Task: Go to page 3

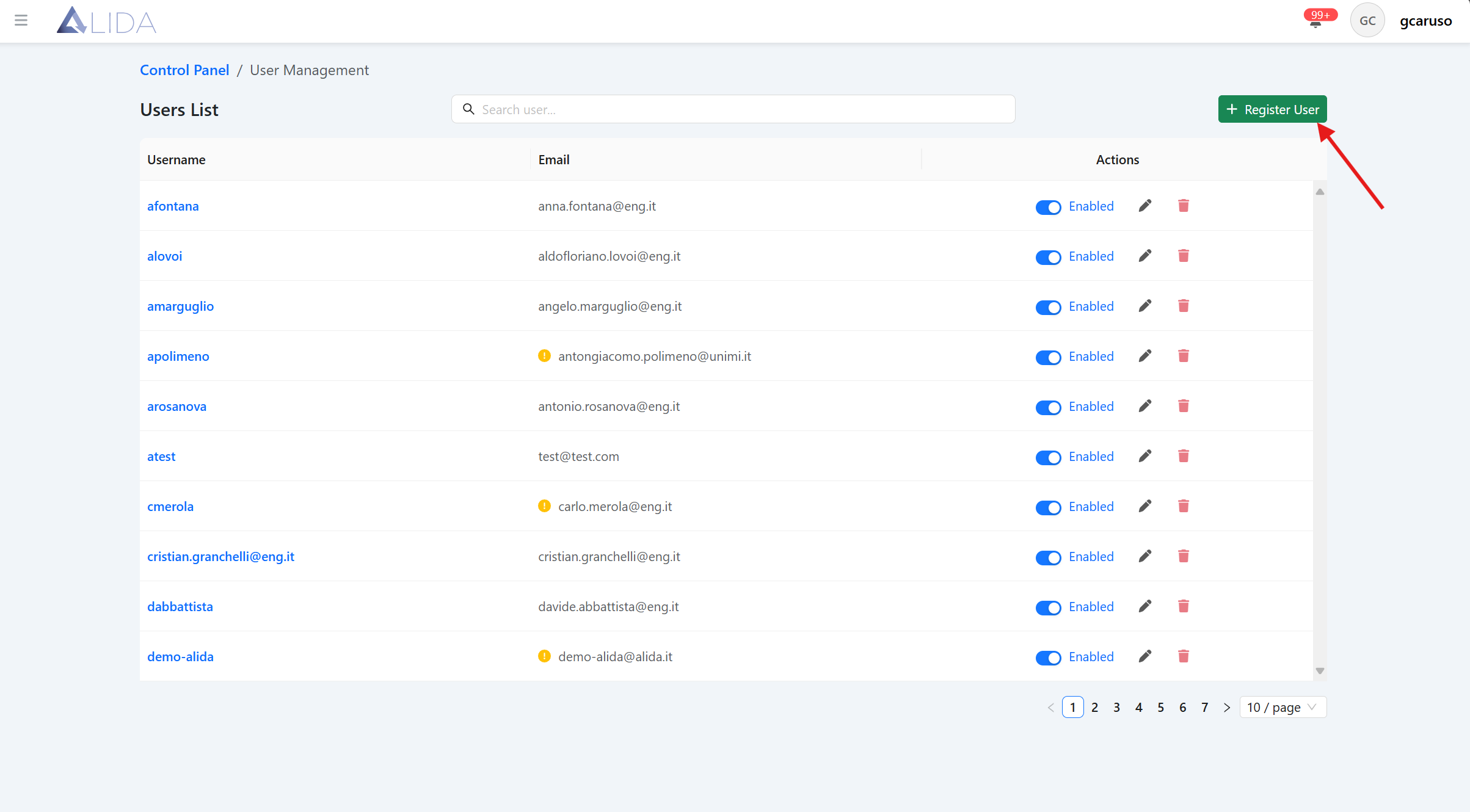Action: tap(1117, 708)
